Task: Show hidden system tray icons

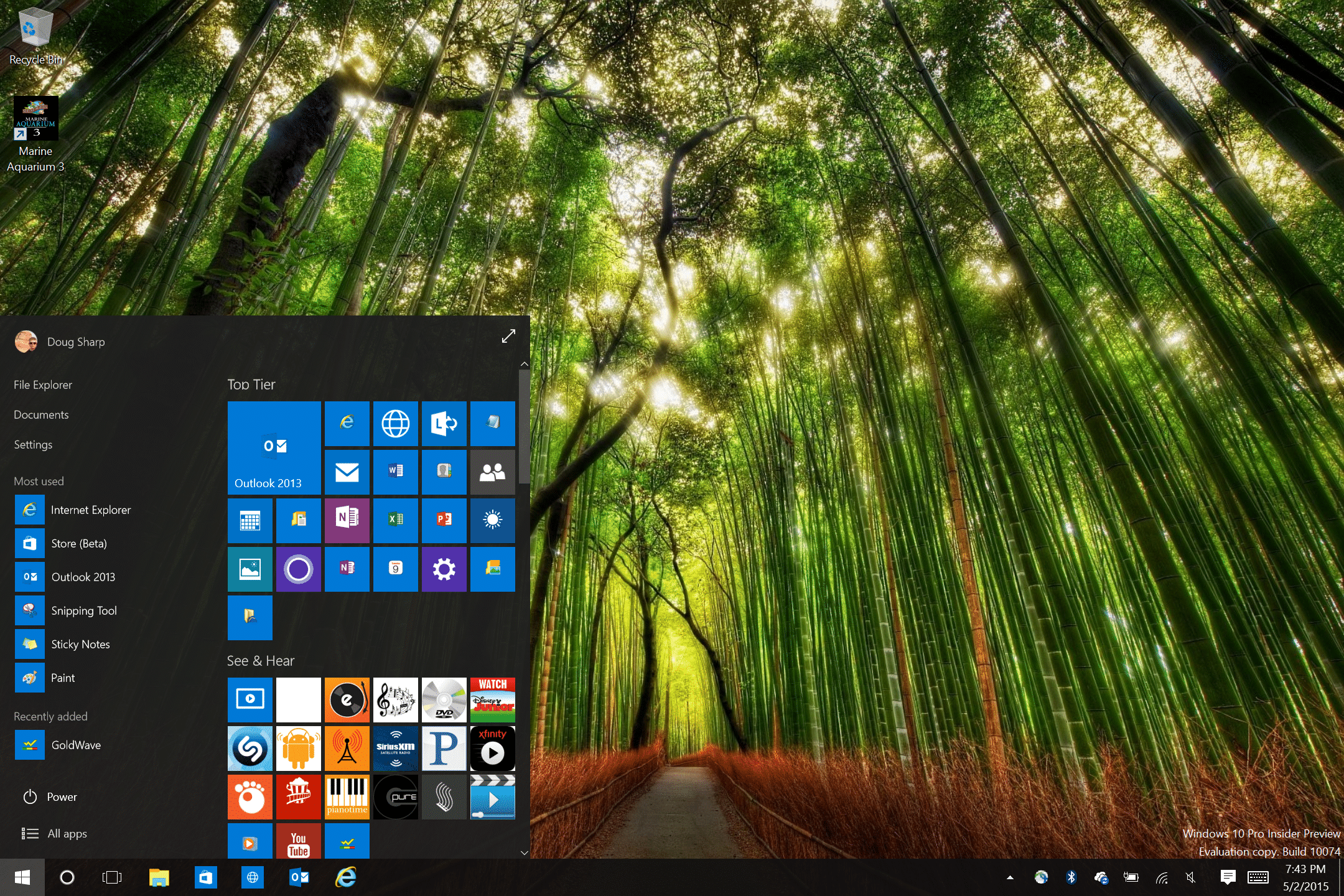Action: [x=1010, y=877]
